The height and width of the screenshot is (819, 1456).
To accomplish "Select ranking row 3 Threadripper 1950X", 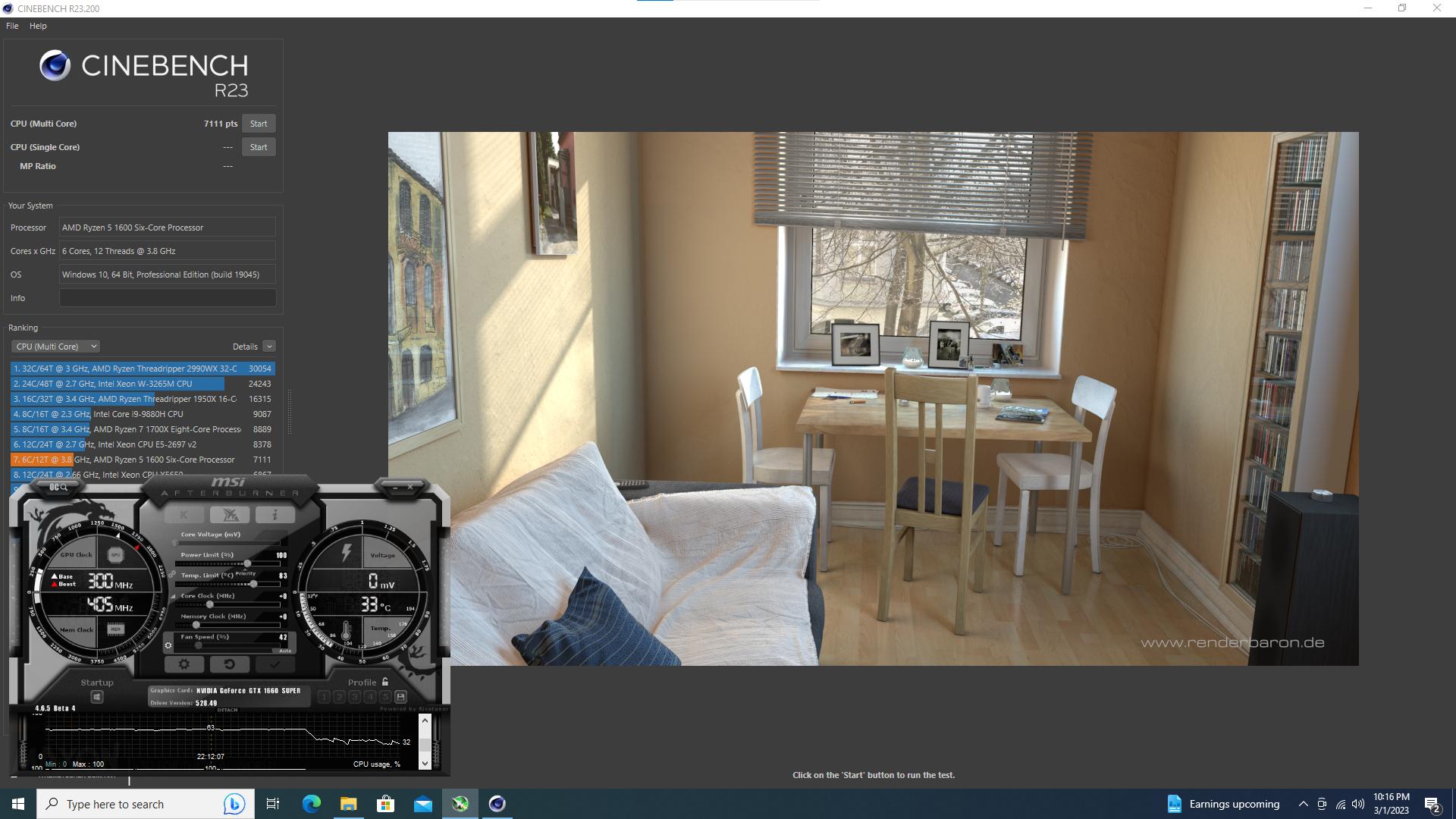I will click(143, 399).
